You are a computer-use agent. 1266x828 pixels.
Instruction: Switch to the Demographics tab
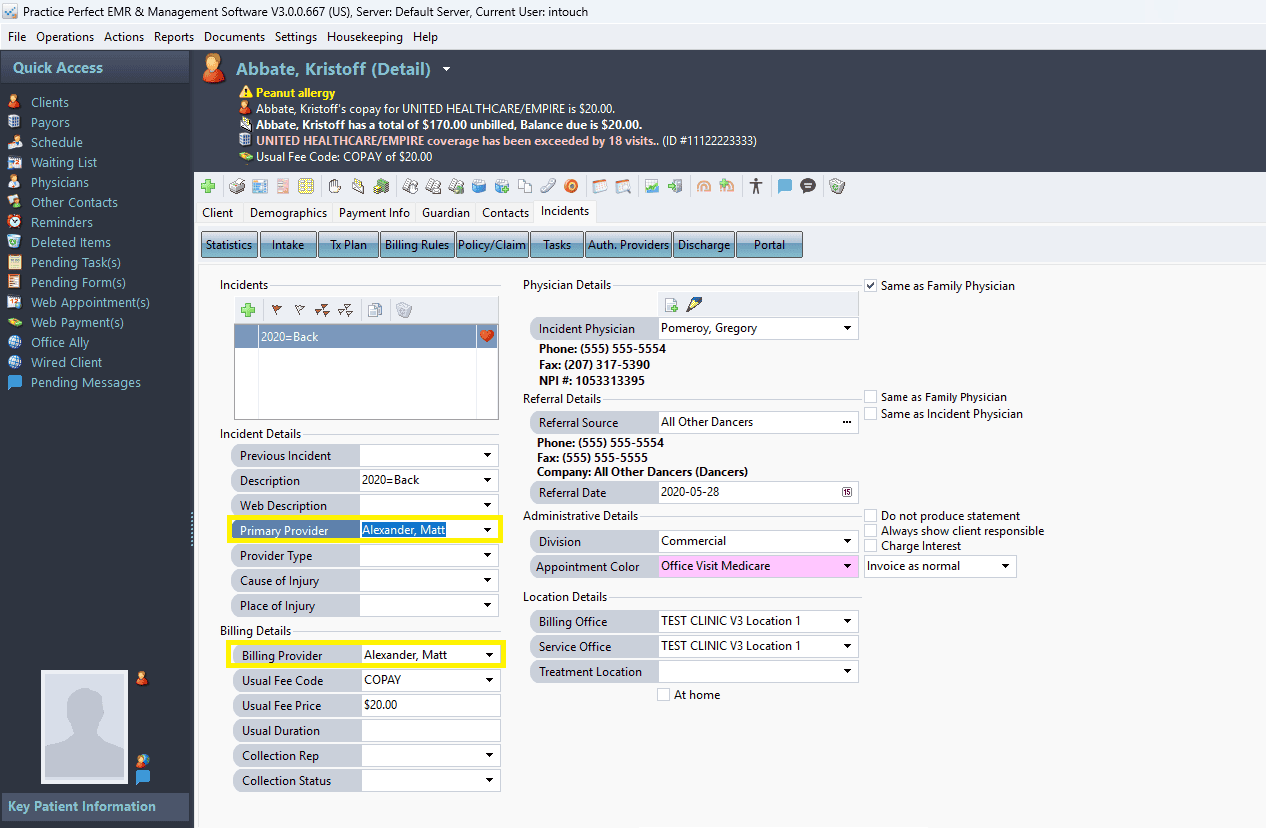pos(288,213)
